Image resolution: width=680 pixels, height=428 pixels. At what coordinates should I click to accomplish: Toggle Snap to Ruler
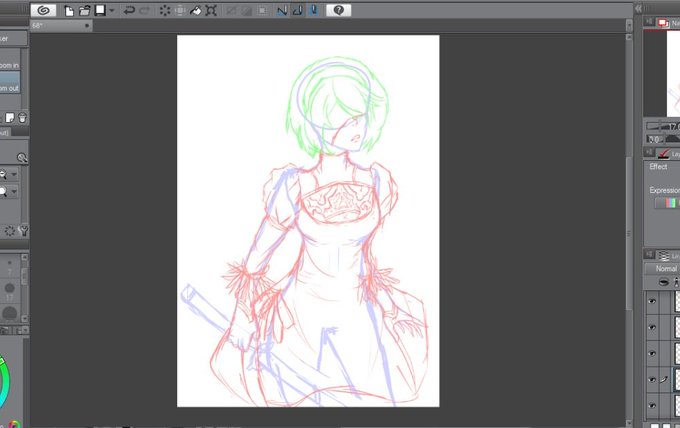pyautogui.click(x=282, y=10)
